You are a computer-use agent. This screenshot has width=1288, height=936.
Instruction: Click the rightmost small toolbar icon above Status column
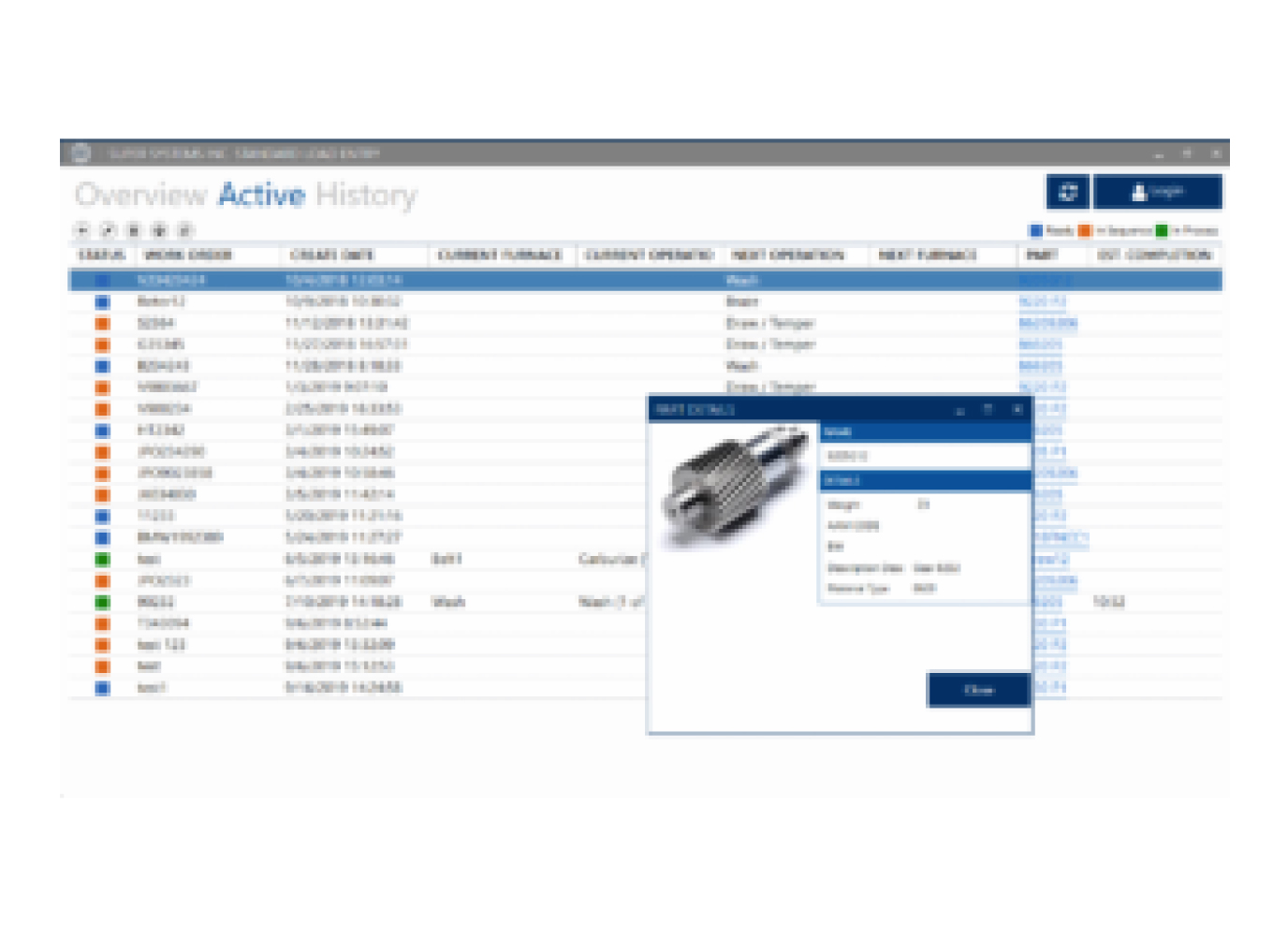click(x=185, y=230)
